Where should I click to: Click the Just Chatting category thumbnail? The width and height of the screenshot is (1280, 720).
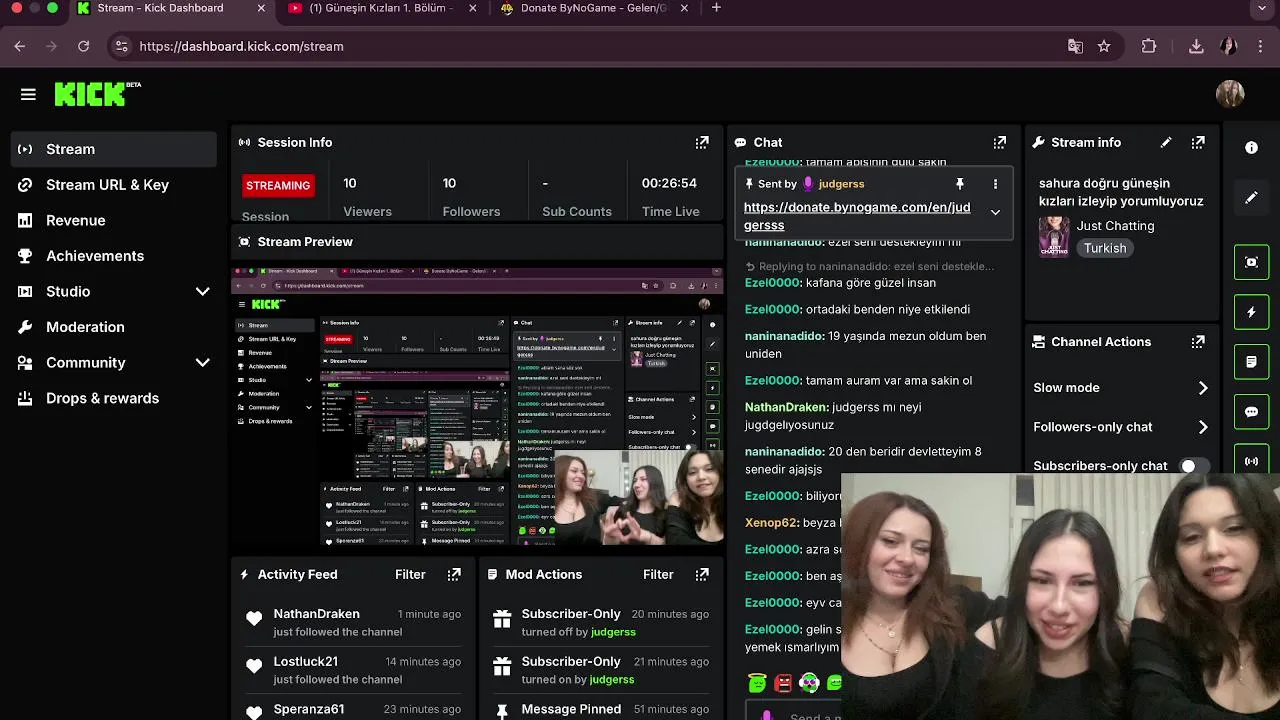(1054, 237)
